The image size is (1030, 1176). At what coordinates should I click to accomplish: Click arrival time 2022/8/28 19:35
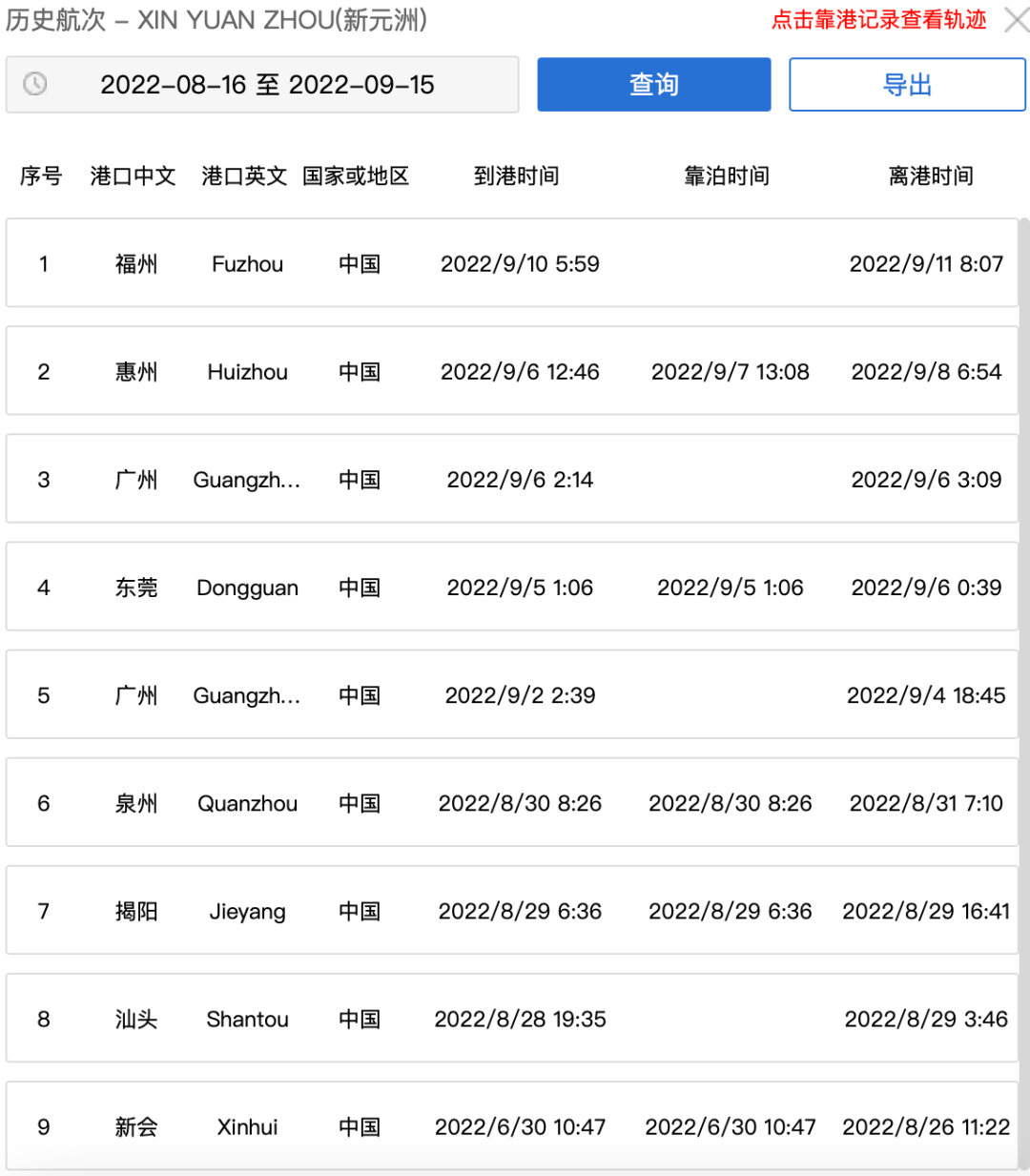(520, 1019)
